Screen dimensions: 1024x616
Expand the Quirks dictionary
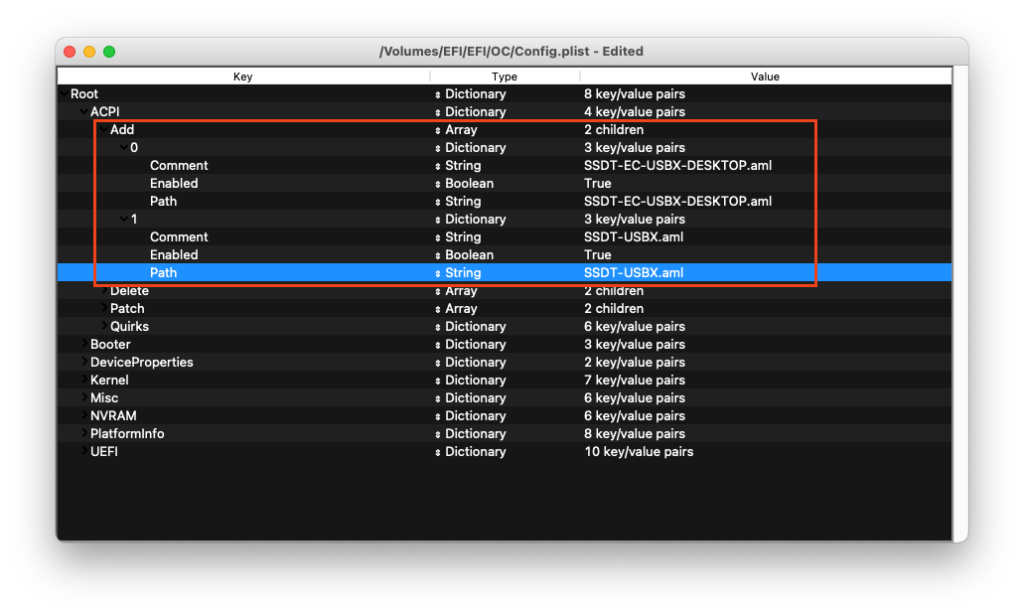(104, 326)
